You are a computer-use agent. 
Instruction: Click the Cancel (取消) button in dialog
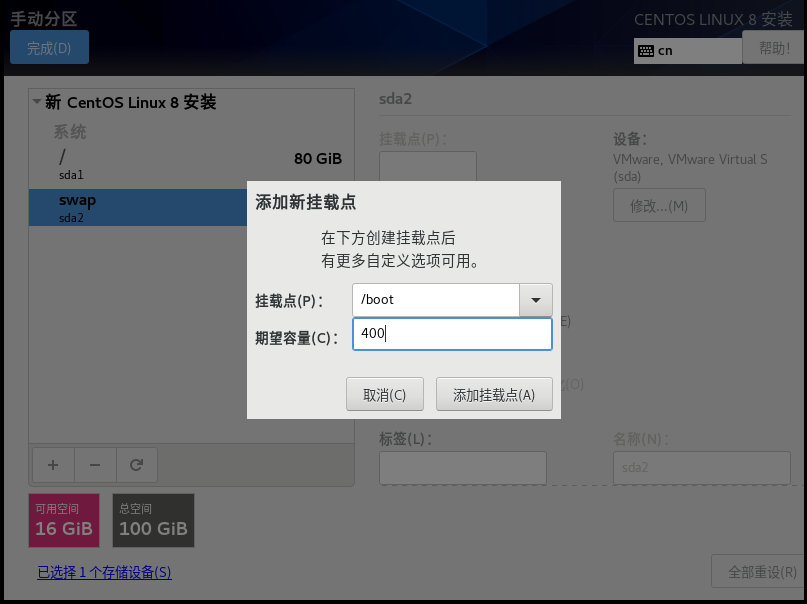(x=385, y=395)
